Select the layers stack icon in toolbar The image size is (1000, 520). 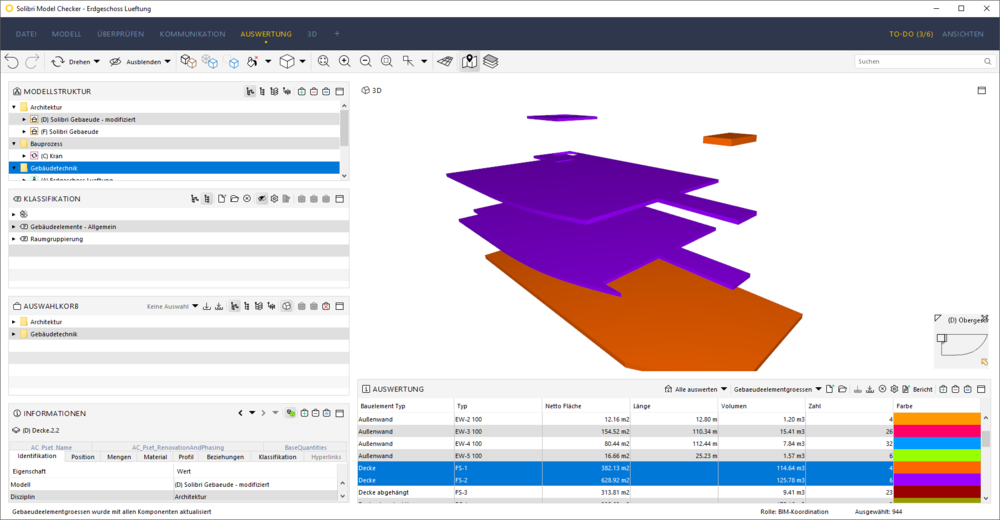(x=491, y=61)
